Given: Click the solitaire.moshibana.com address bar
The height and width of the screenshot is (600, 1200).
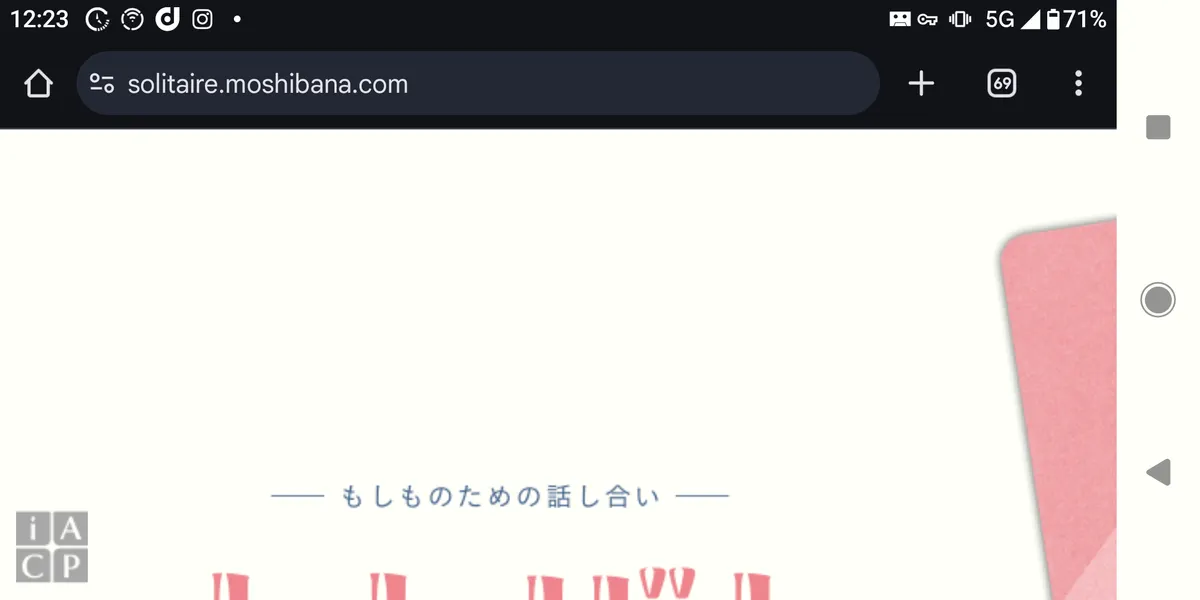Looking at the screenshot, I should 478,83.
